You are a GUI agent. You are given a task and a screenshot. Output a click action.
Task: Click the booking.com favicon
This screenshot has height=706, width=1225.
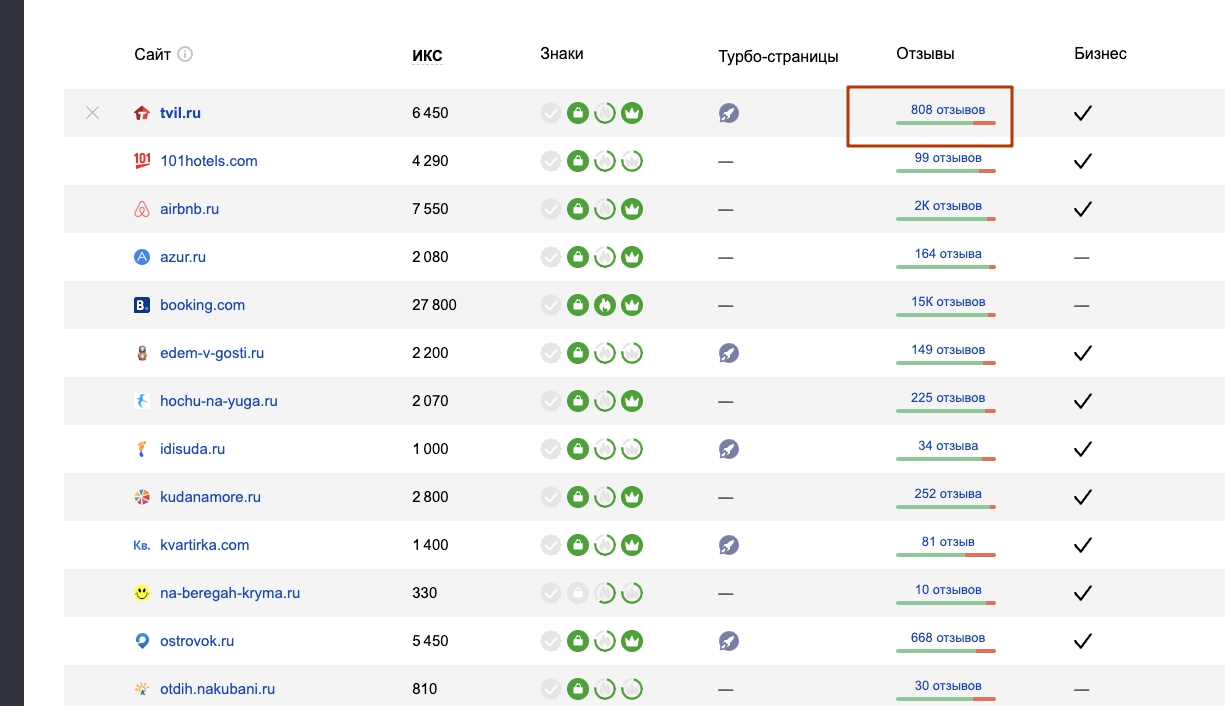click(x=142, y=305)
